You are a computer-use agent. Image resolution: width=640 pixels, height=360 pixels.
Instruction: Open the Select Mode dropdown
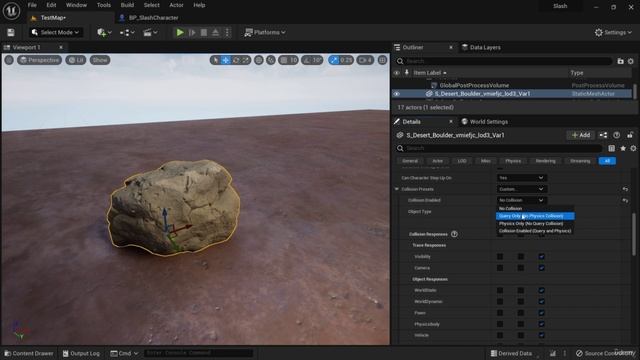pyautogui.click(x=56, y=32)
